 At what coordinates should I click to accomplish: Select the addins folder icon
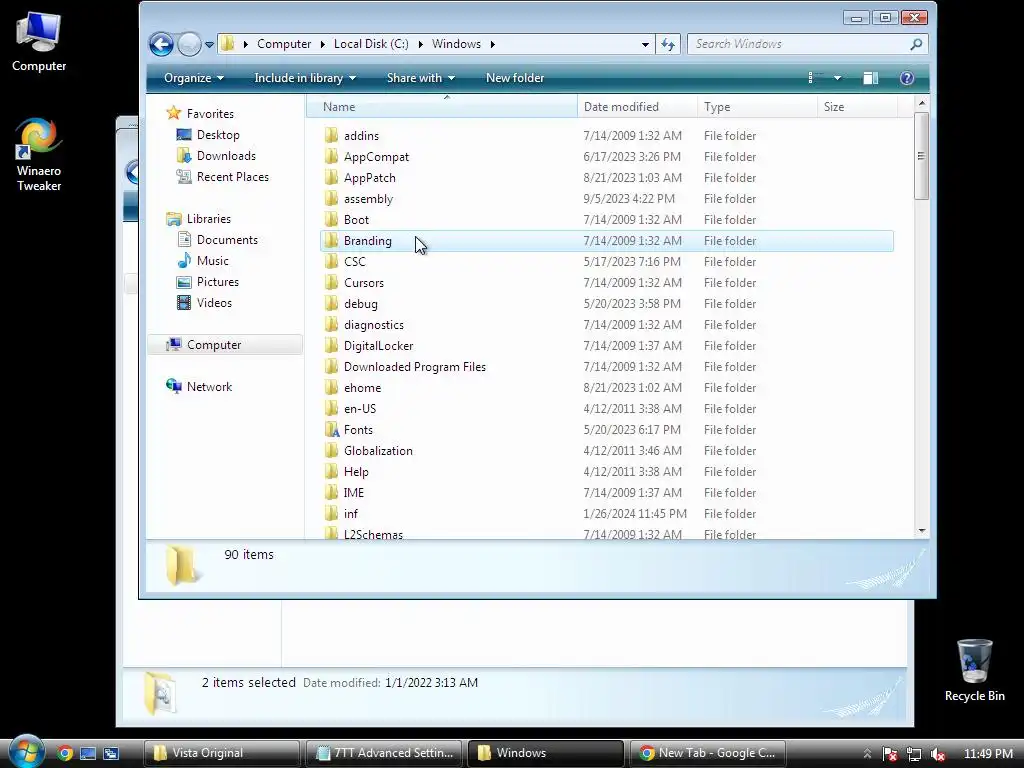pos(331,135)
